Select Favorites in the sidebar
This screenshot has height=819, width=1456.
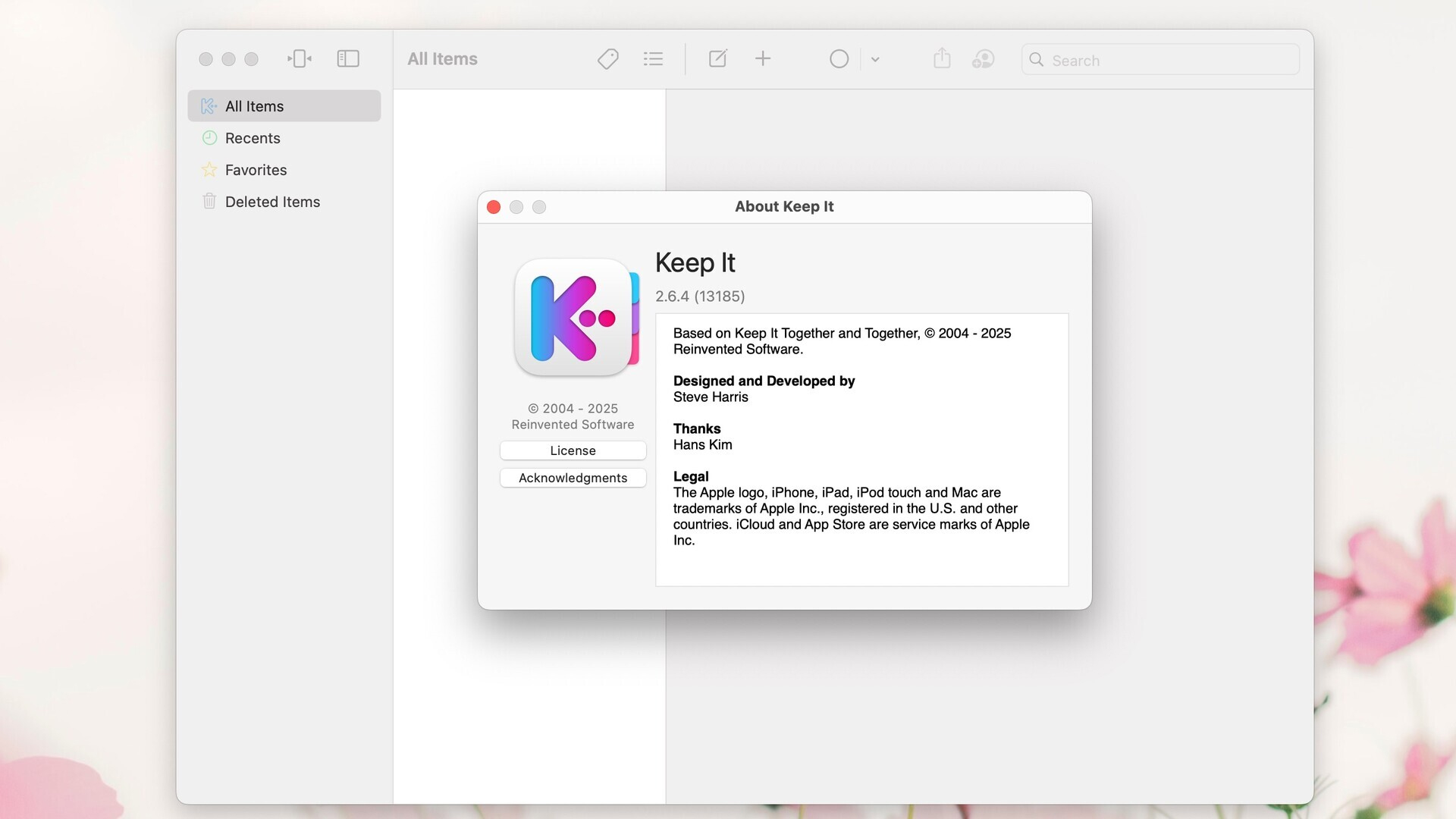tap(255, 170)
